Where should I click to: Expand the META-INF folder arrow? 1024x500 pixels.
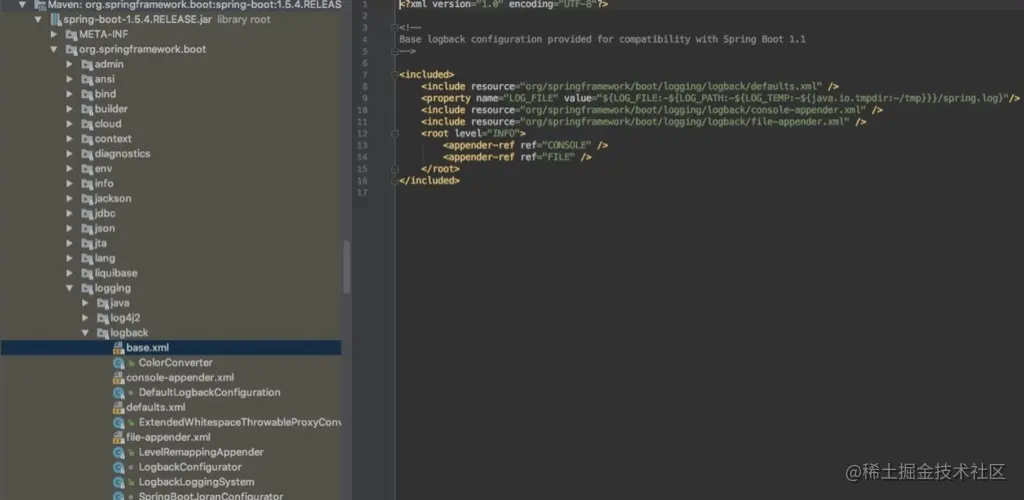click(x=54, y=34)
